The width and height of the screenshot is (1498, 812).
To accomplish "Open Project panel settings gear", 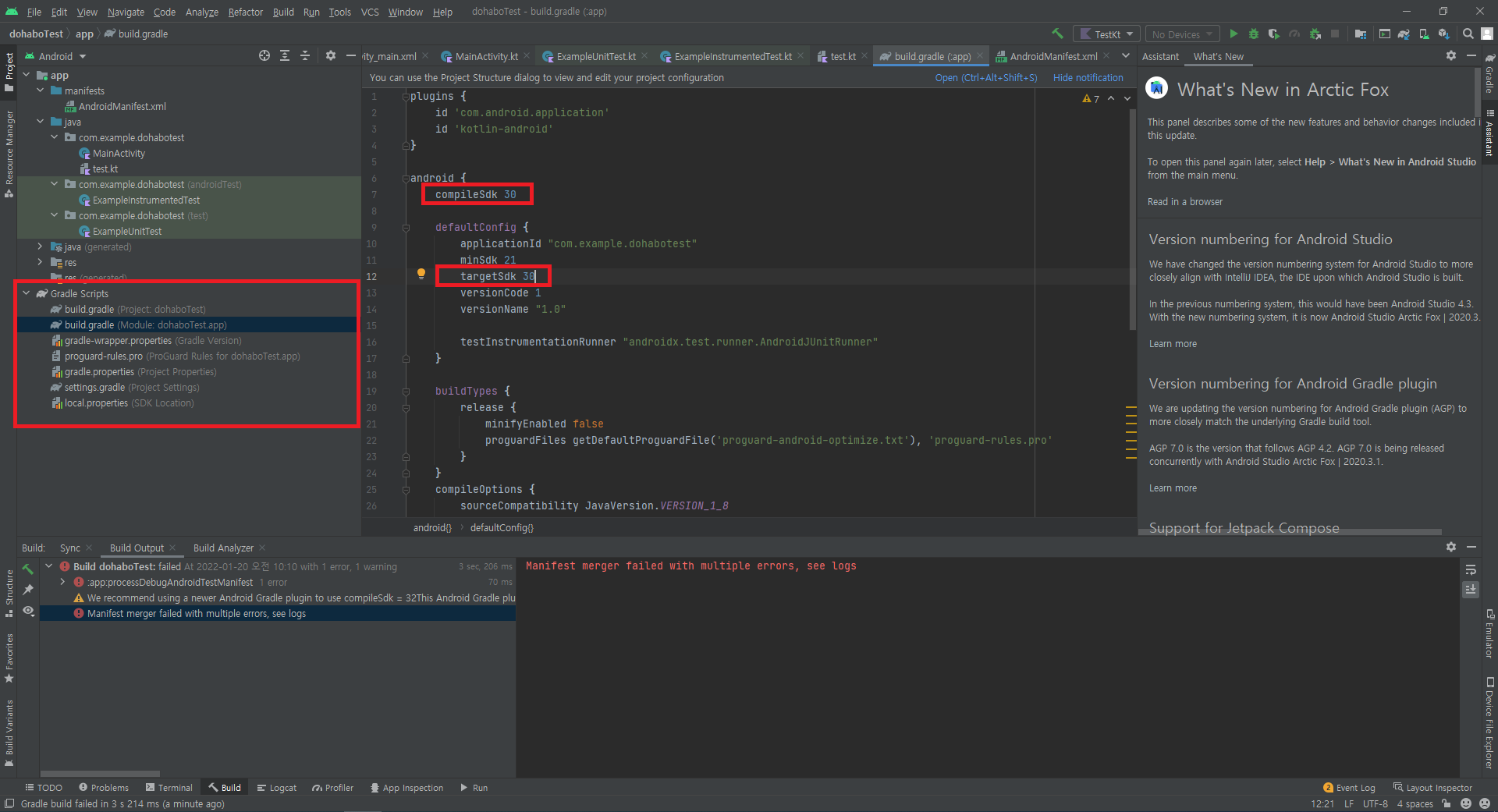I will [331, 55].
